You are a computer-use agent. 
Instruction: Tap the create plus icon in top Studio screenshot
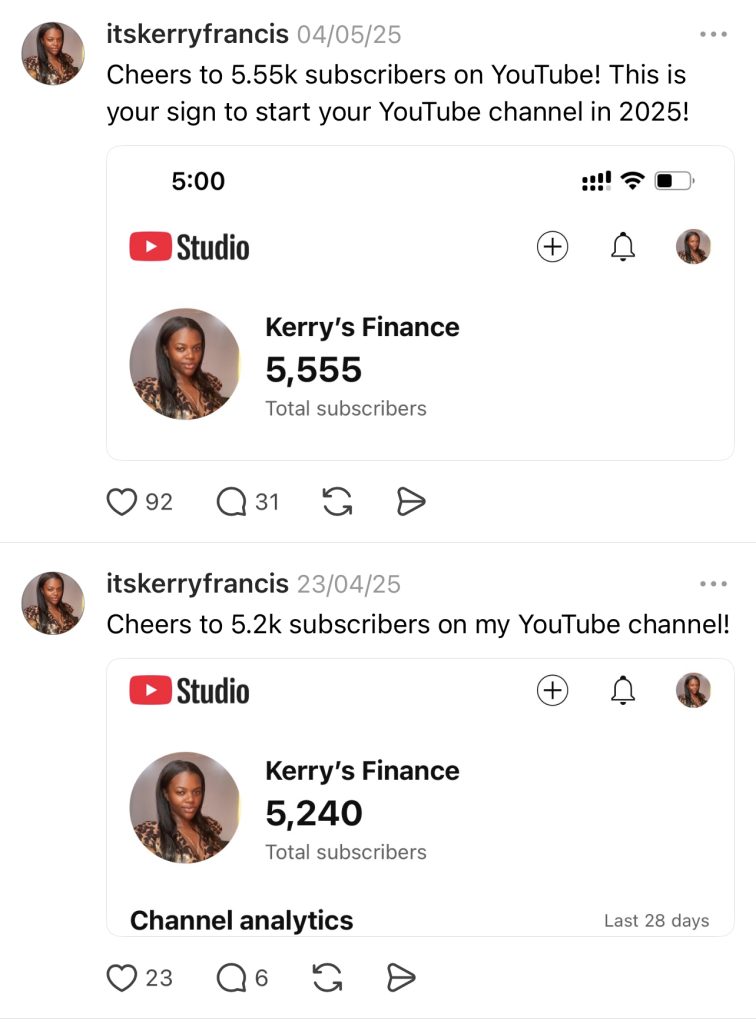(552, 246)
